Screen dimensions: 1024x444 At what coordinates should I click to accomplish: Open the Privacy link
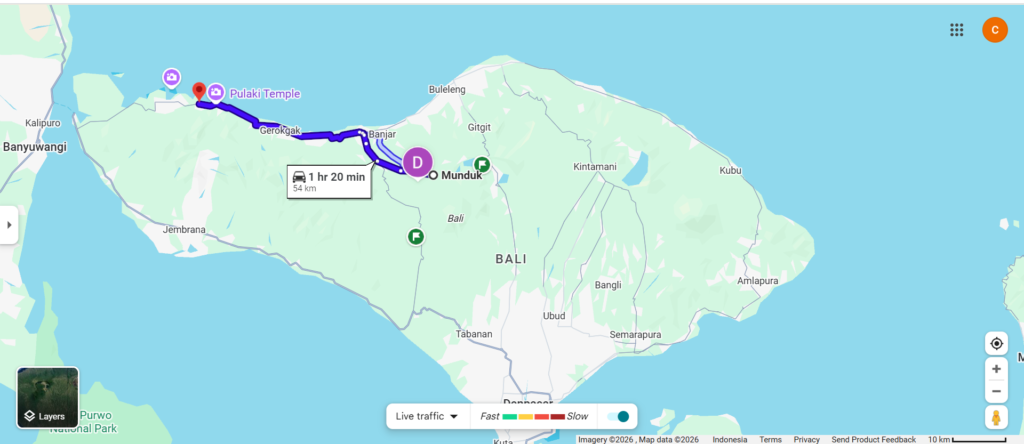tap(807, 439)
